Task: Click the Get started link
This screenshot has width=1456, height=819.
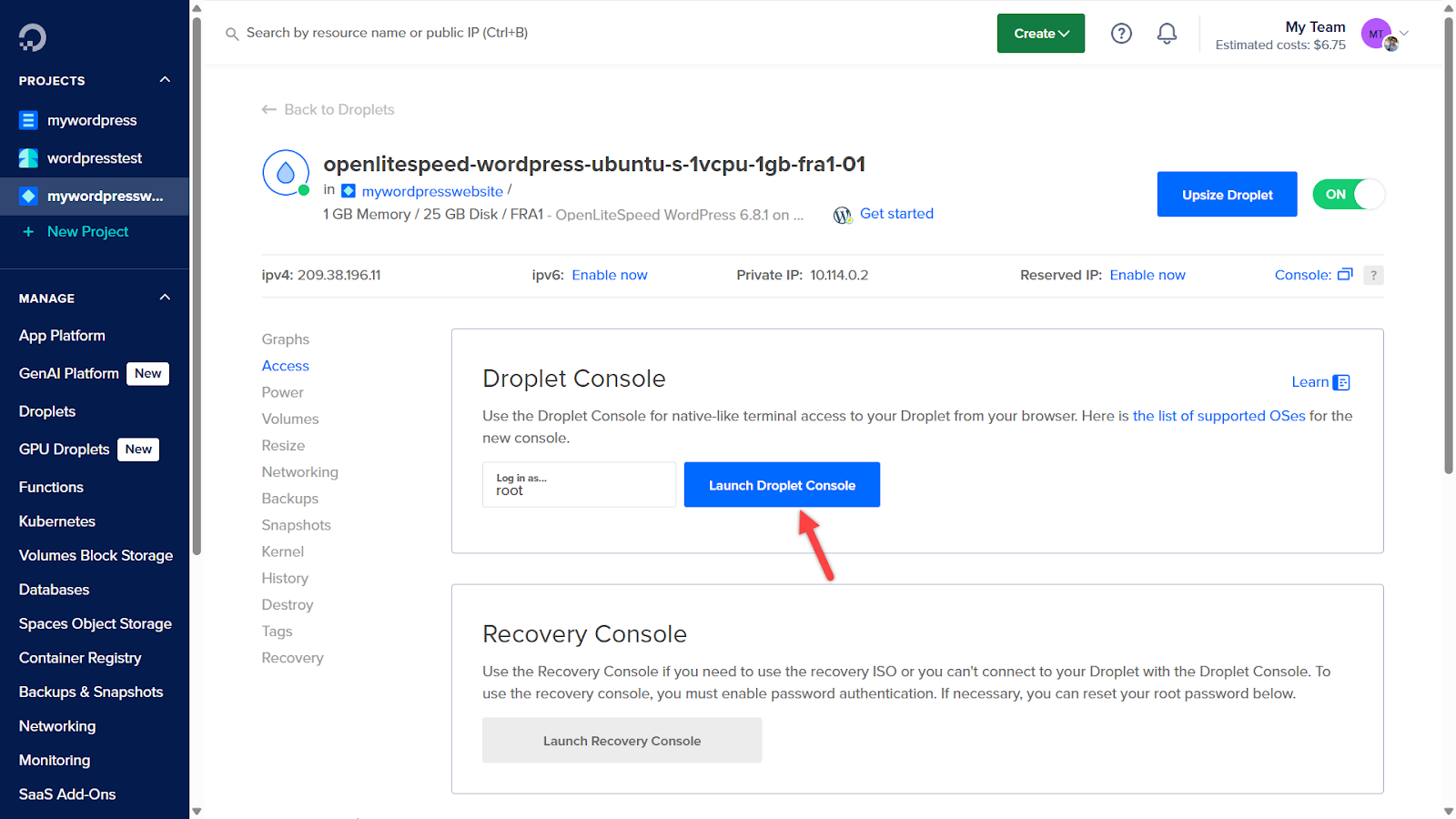Action: (896, 214)
